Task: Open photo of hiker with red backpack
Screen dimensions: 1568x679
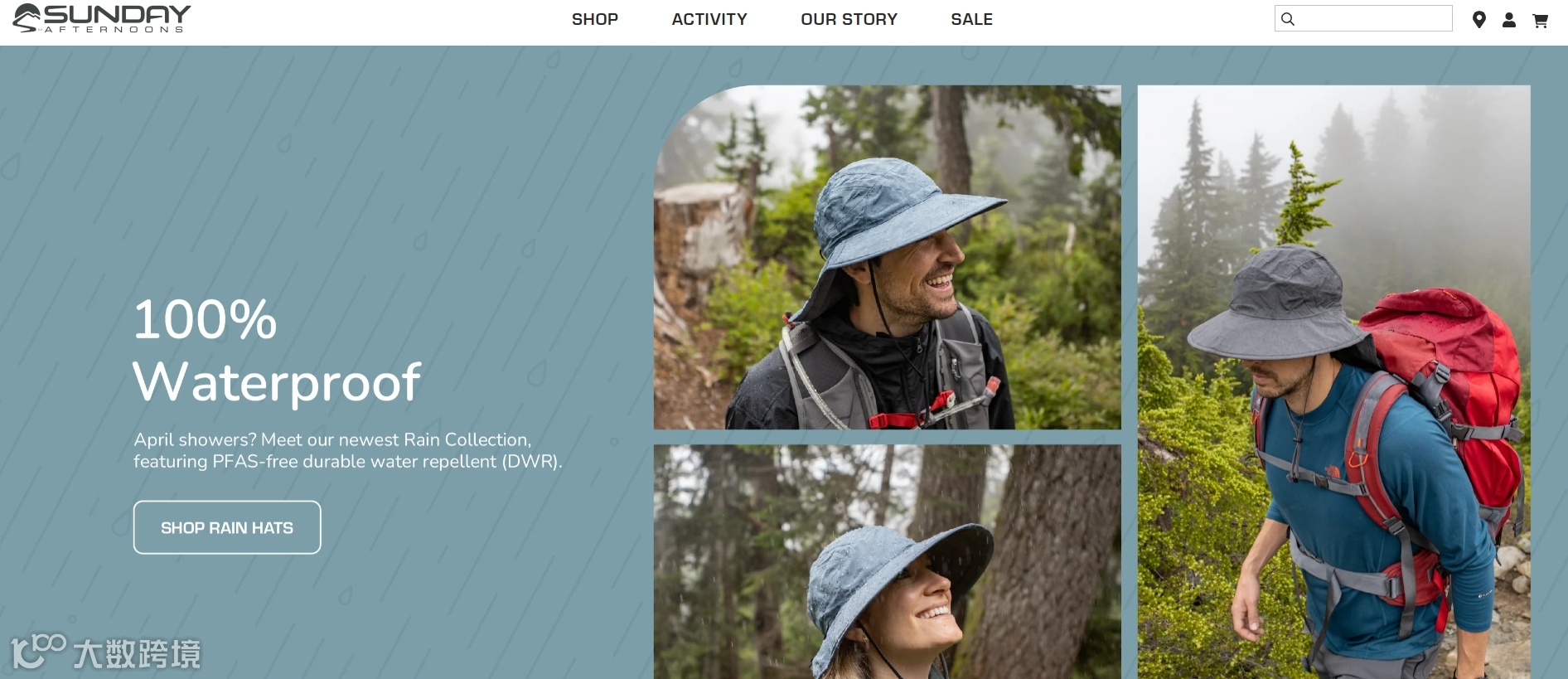Action: tap(1333, 381)
